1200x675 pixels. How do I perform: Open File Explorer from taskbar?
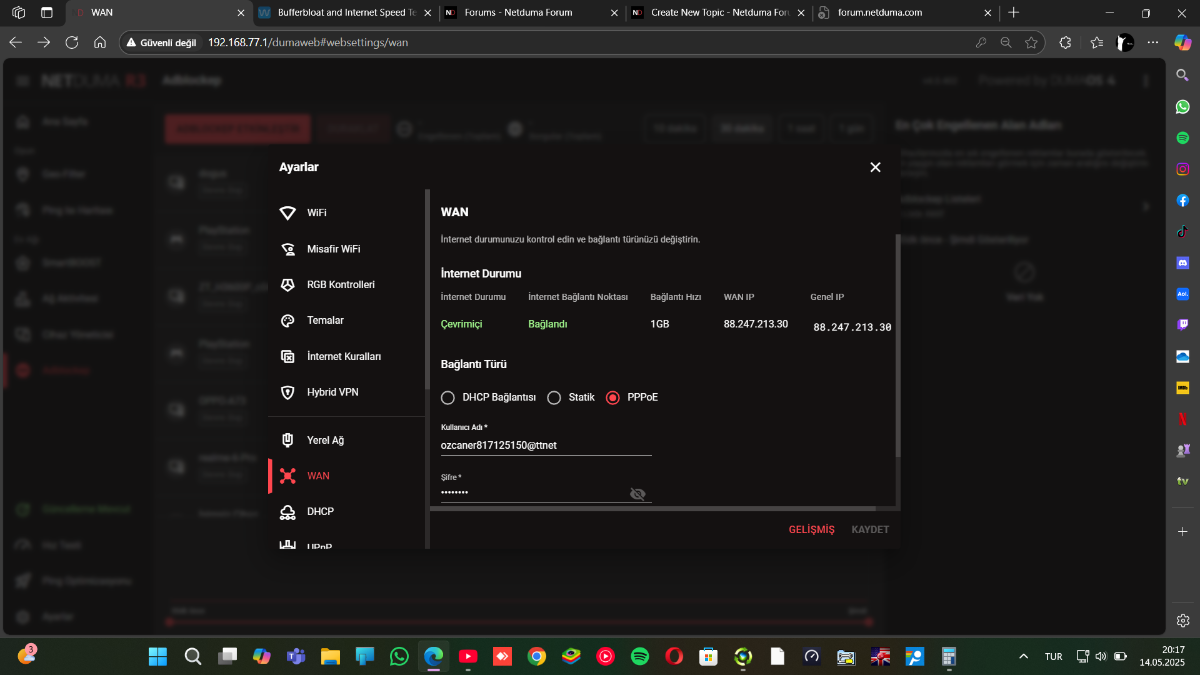pos(331,656)
